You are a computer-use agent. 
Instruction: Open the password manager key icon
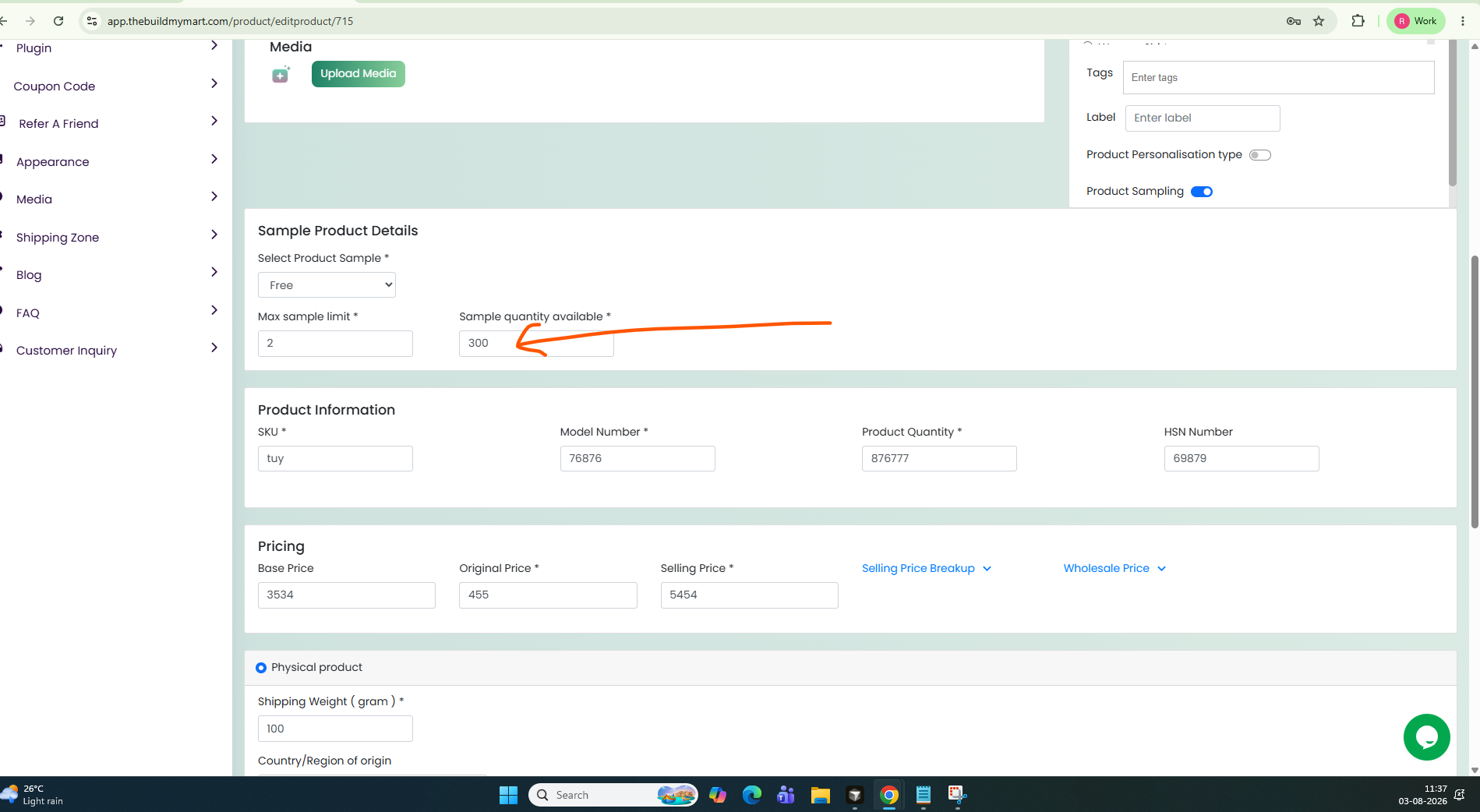point(1294,21)
